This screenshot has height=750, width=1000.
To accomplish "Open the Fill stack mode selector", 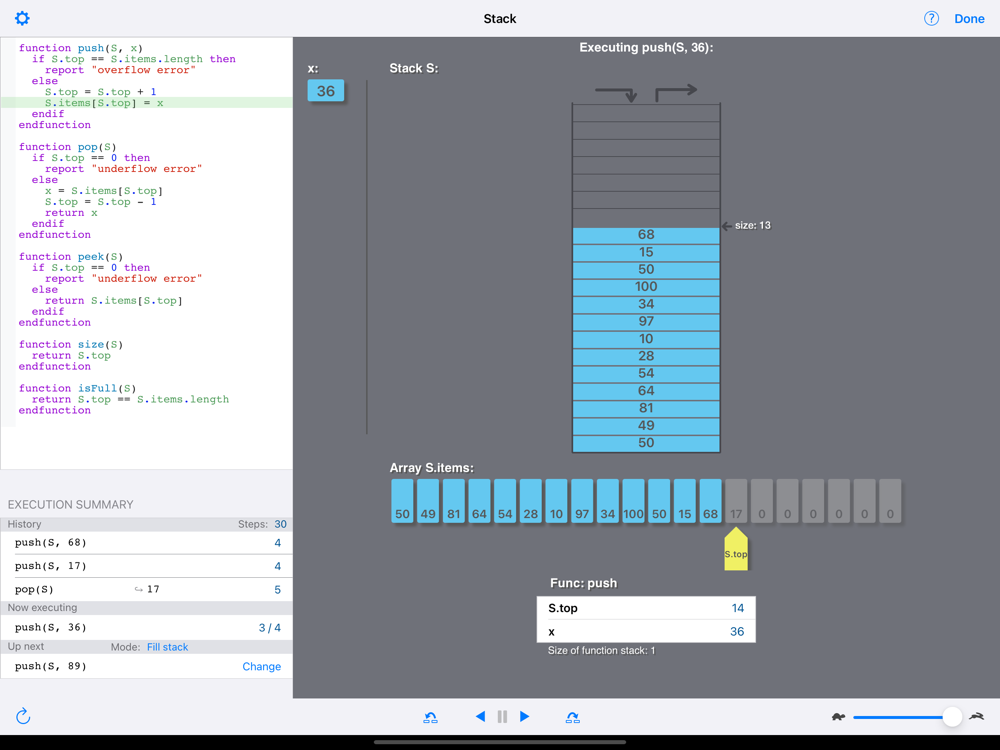I will [x=167, y=647].
